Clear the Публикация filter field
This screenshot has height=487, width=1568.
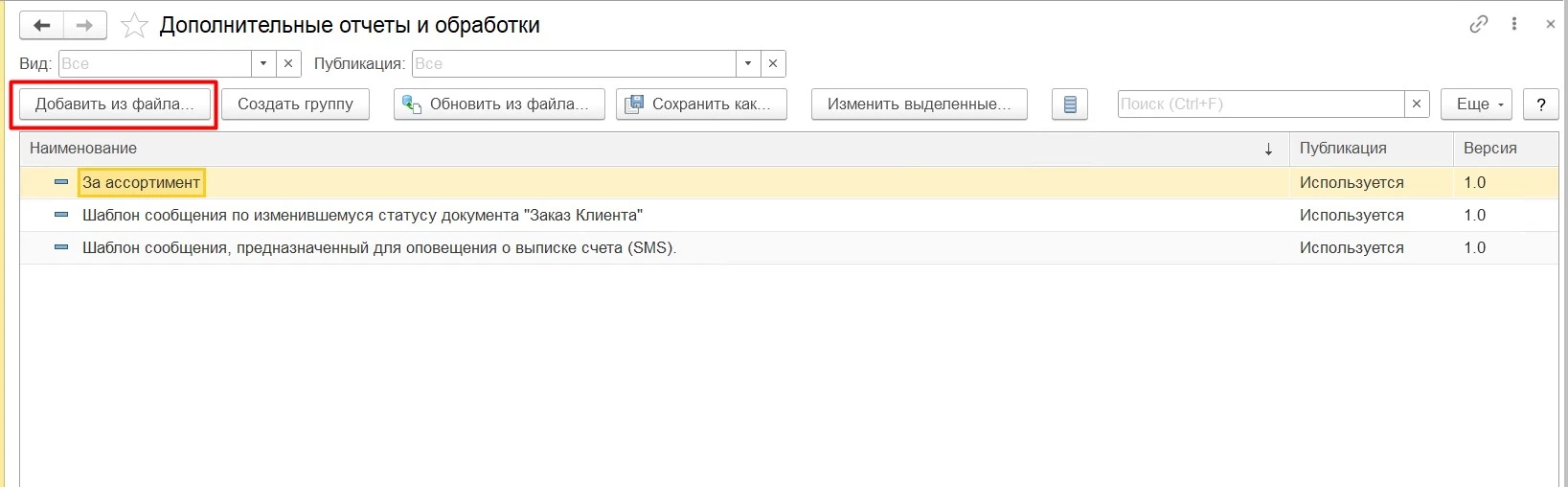tap(773, 63)
